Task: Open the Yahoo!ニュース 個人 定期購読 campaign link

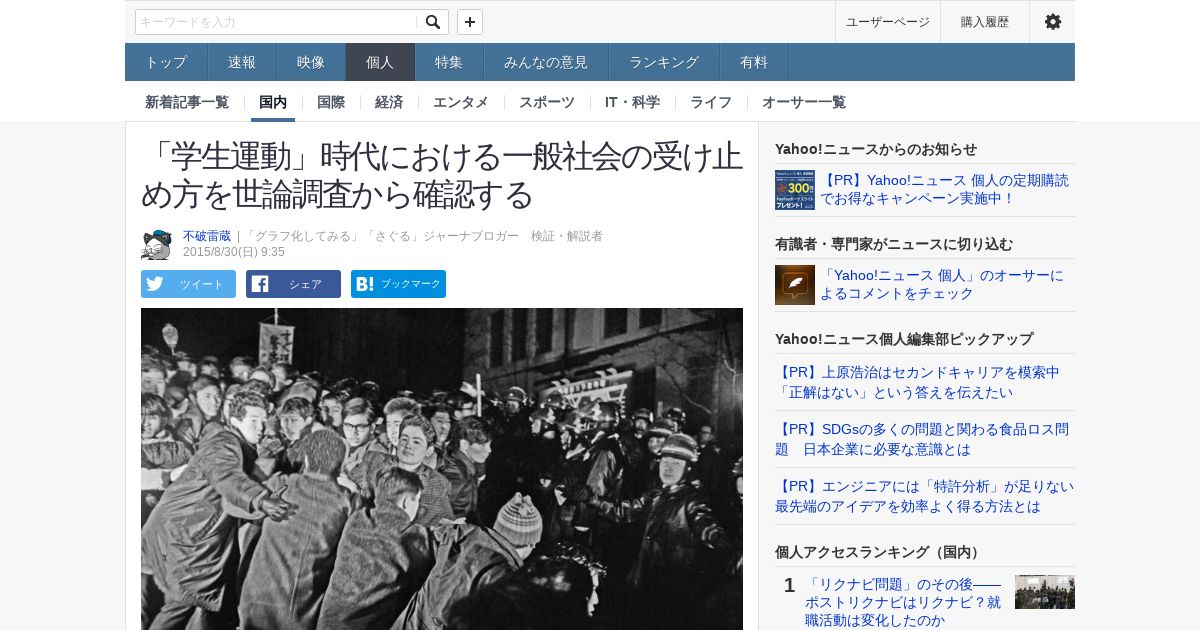Action: tap(945, 189)
